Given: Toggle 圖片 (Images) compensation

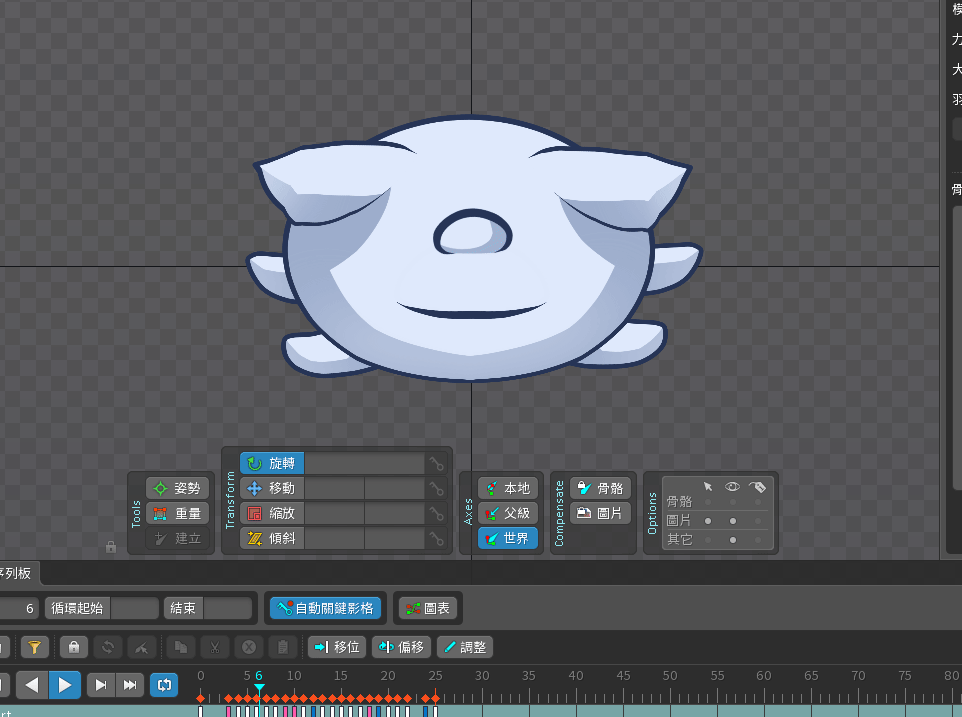Looking at the screenshot, I should click(600, 513).
